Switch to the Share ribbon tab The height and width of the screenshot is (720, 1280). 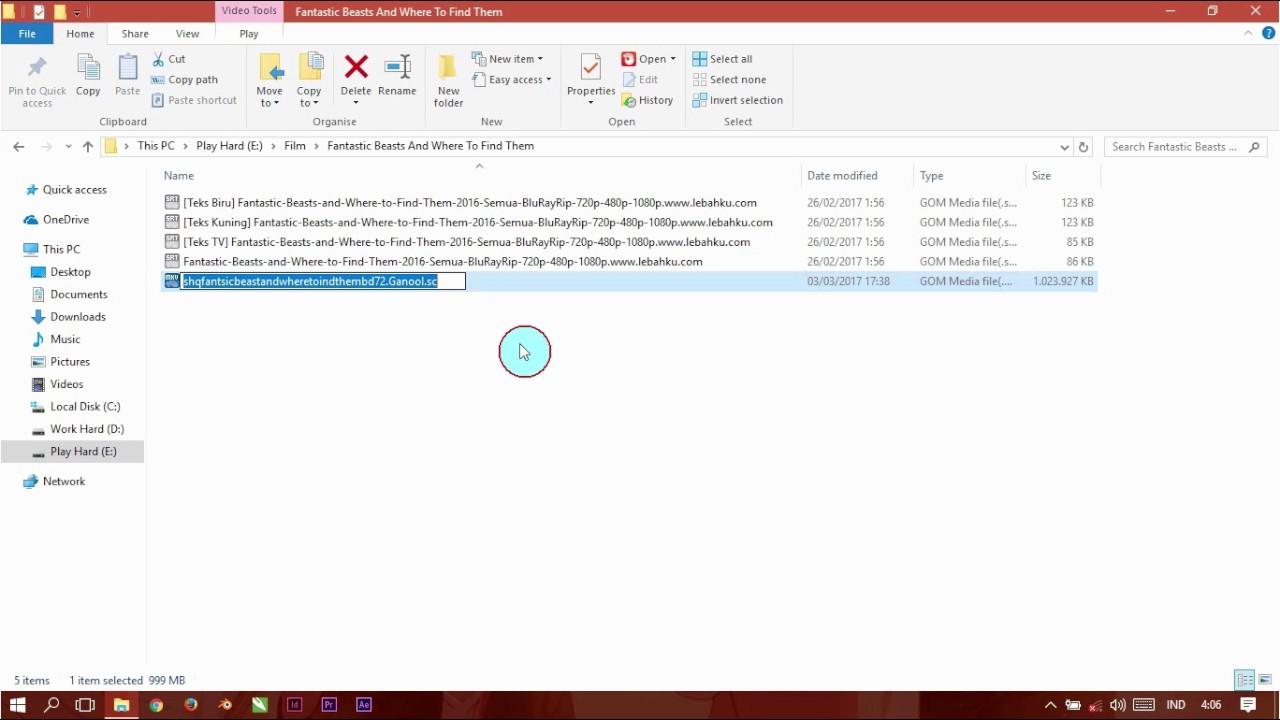(x=135, y=33)
